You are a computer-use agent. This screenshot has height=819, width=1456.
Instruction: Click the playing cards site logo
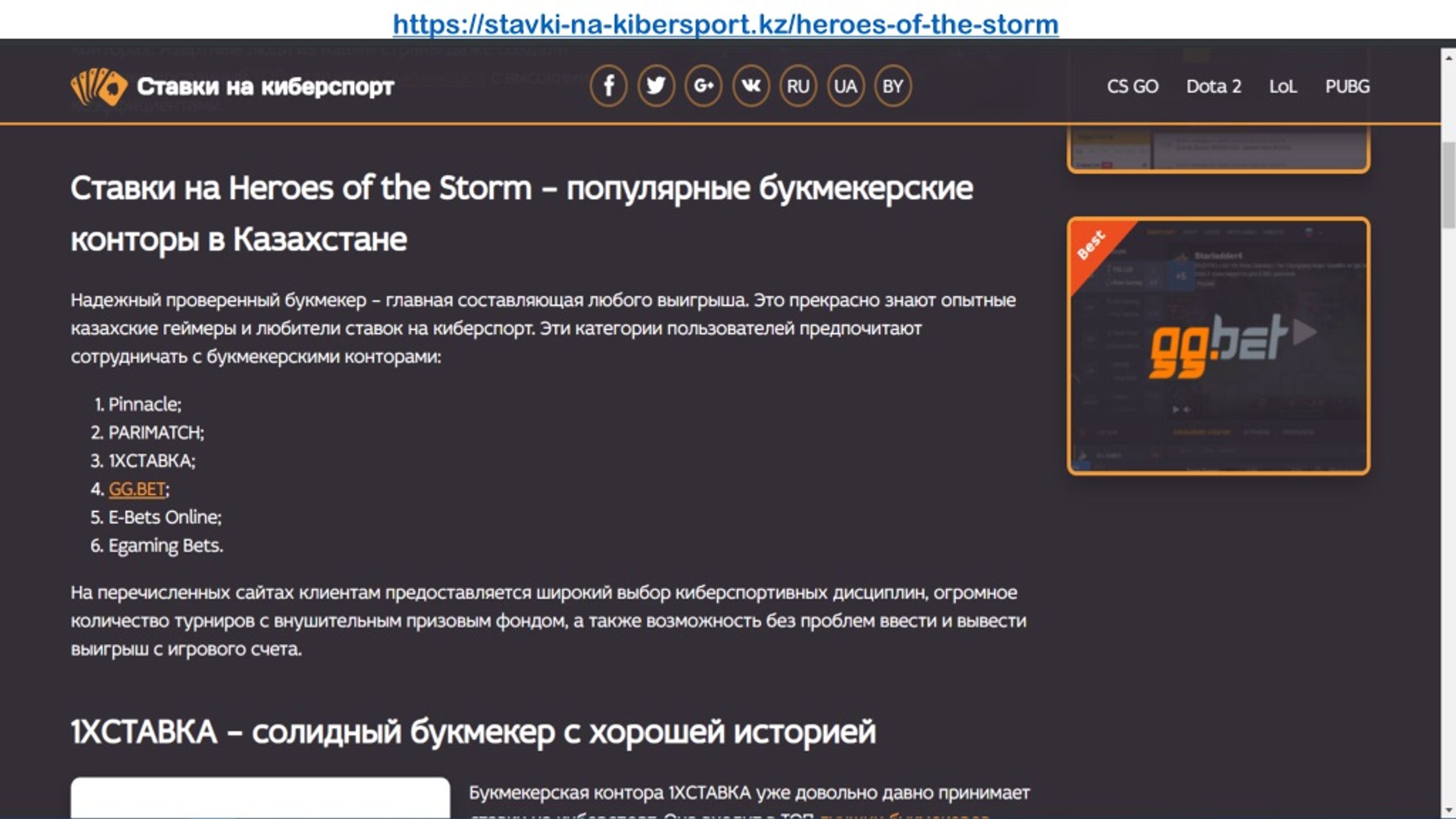coord(99,86)
